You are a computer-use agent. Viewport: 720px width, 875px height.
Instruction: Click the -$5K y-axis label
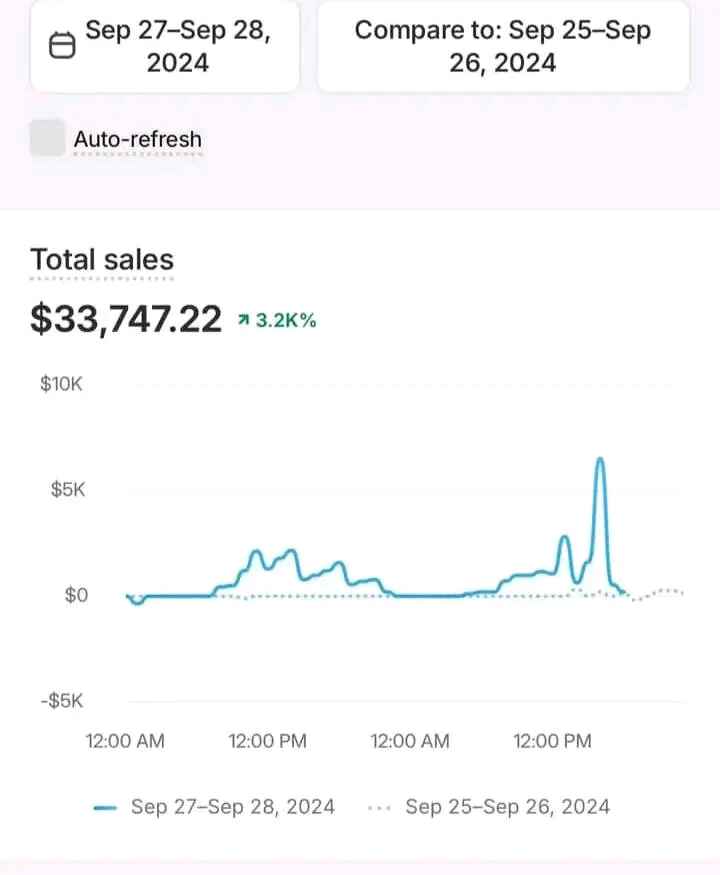(x=61, y=700)
